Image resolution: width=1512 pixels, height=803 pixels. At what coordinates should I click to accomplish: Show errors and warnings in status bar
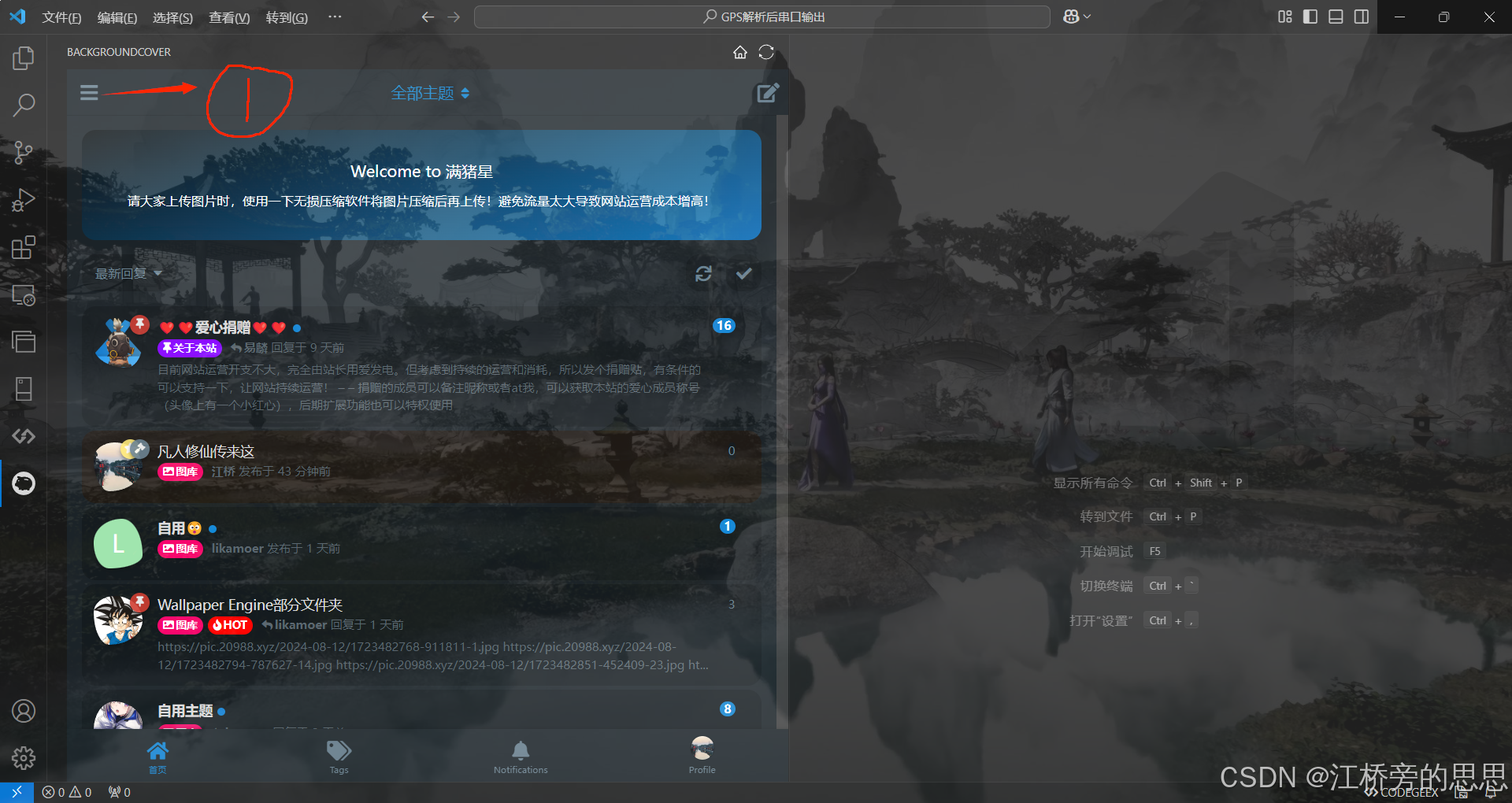(x=67, y=792)
